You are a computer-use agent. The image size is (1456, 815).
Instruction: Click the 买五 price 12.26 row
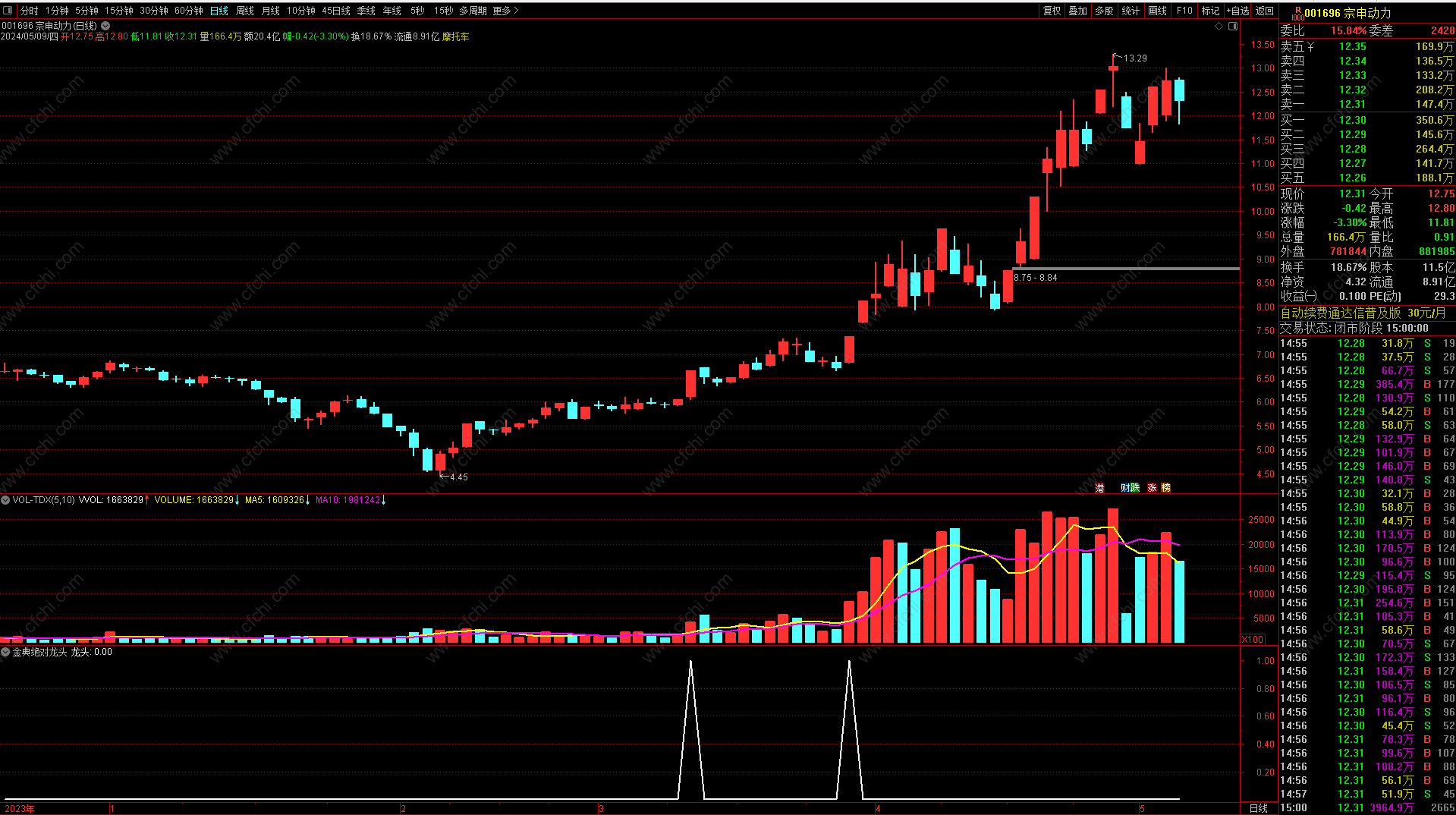tap(1367, 178)
